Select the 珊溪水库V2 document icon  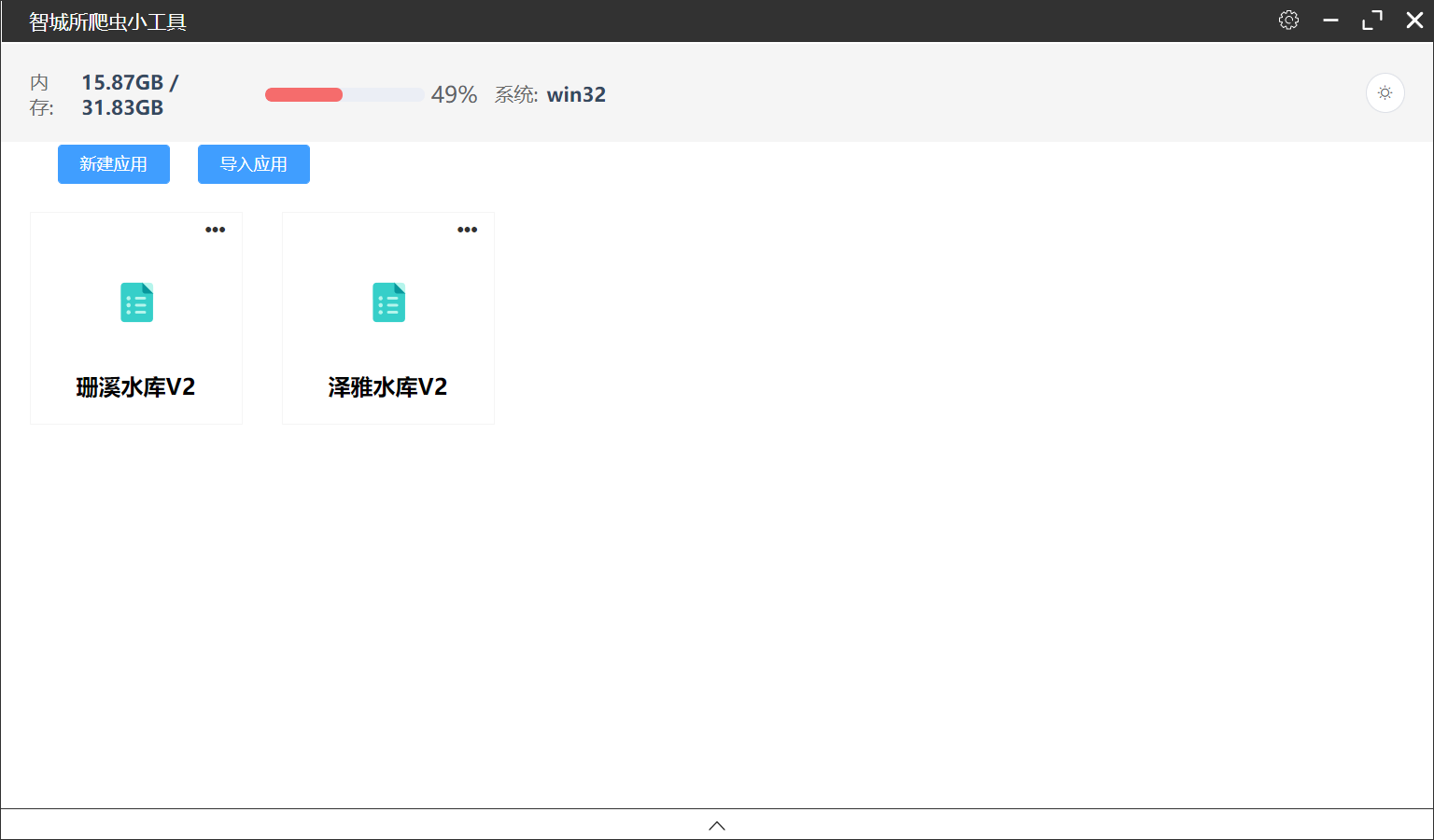[136, 302]
